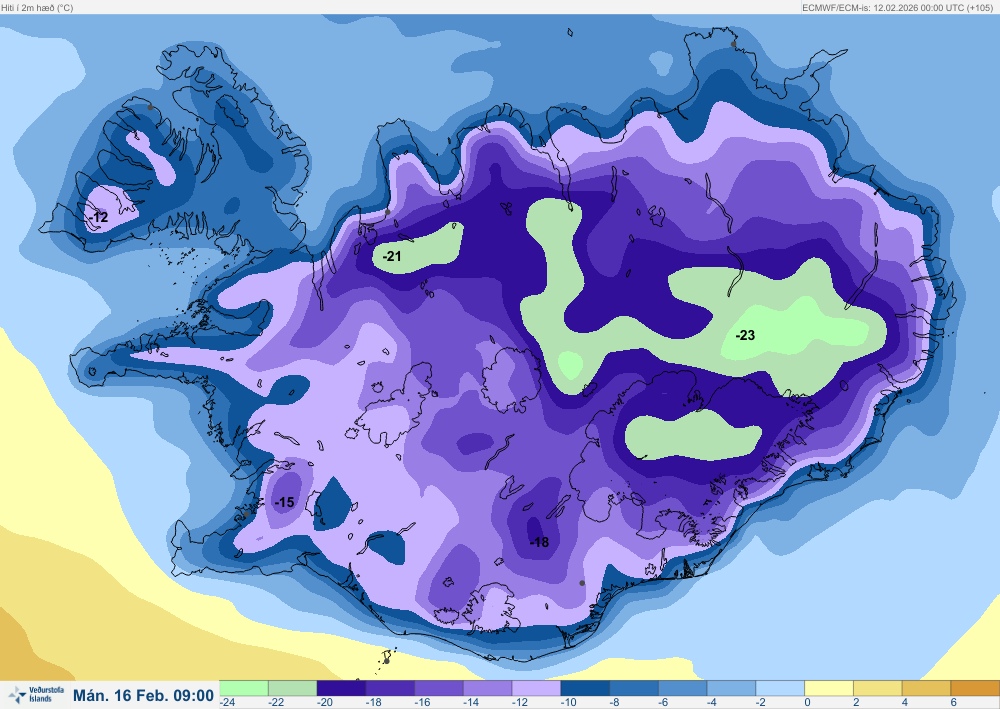This screenshot has width=1000, height=709.
Task: Pick the -16 to -14 violet legend swatch
Action: tap(439, 688)
